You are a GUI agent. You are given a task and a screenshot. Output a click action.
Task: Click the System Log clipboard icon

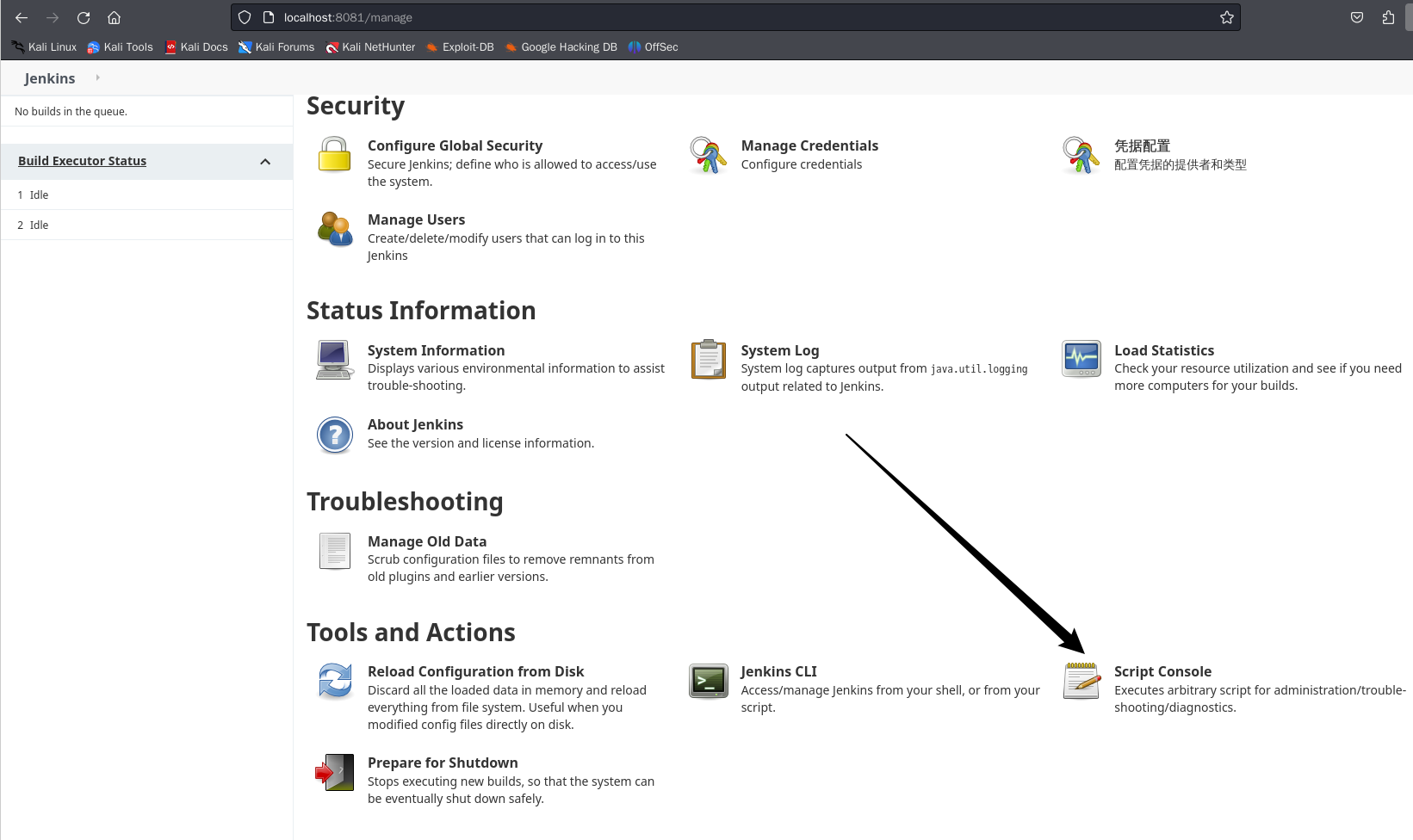709,360
